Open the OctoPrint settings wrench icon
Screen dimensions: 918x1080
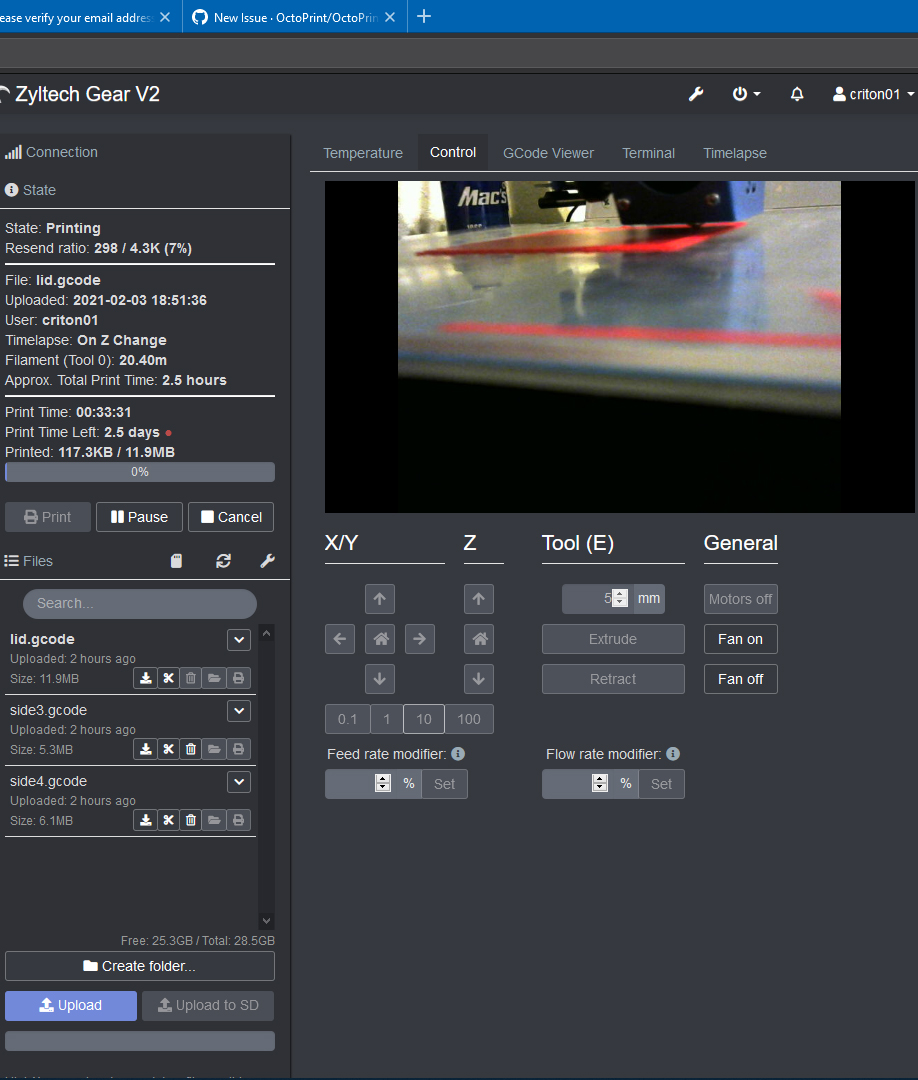(x=696, y=94)
